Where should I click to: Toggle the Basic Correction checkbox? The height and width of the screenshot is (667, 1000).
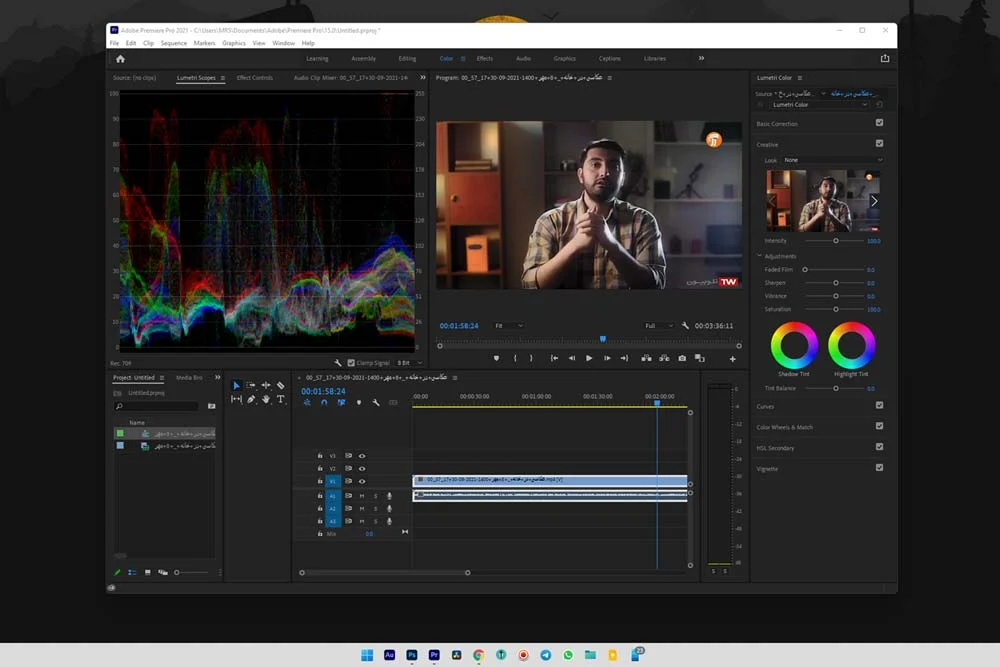pyautogui.click(x=879, y=122)
